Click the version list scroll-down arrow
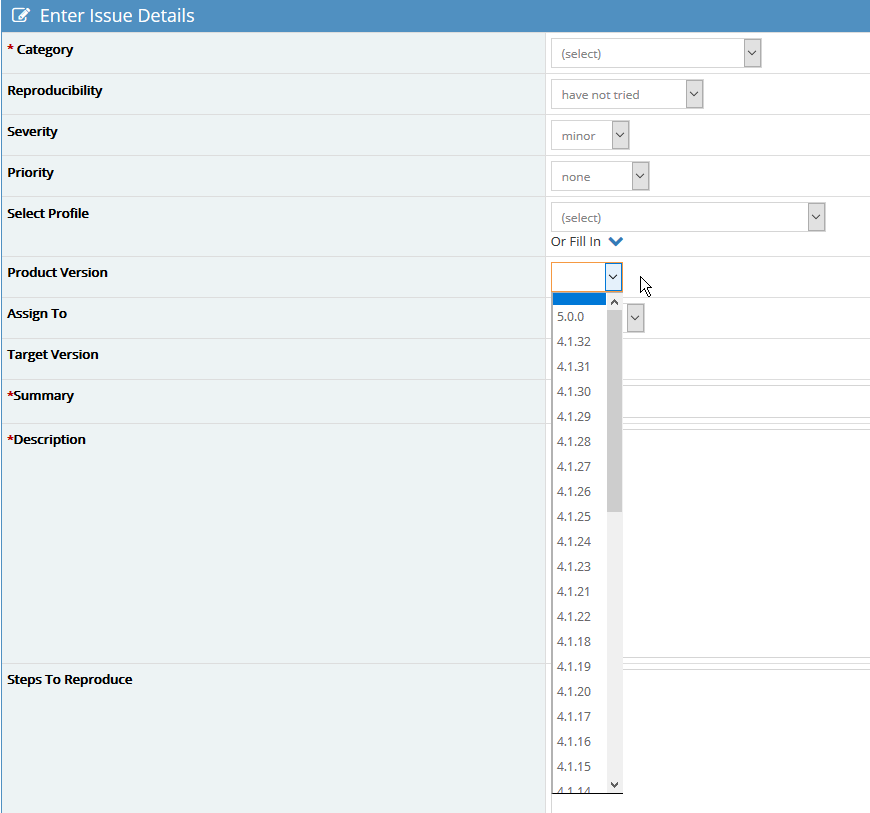The height and width of the screenshot is (813, 870). coord(614,785)
